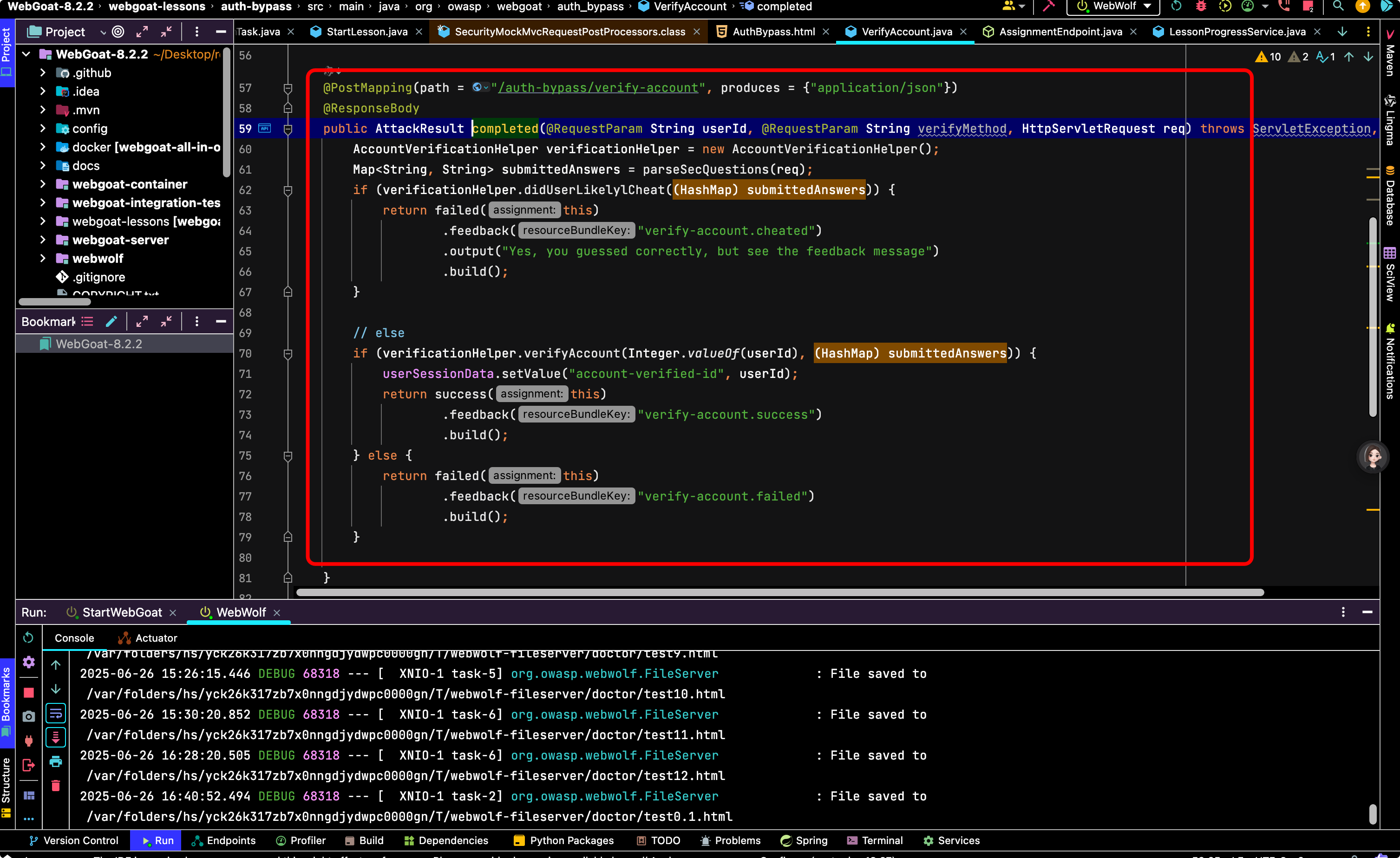The height and width of the screenshot is (858, 1400).
Task: Clear console with the trash icon
Action: [56, 786]
